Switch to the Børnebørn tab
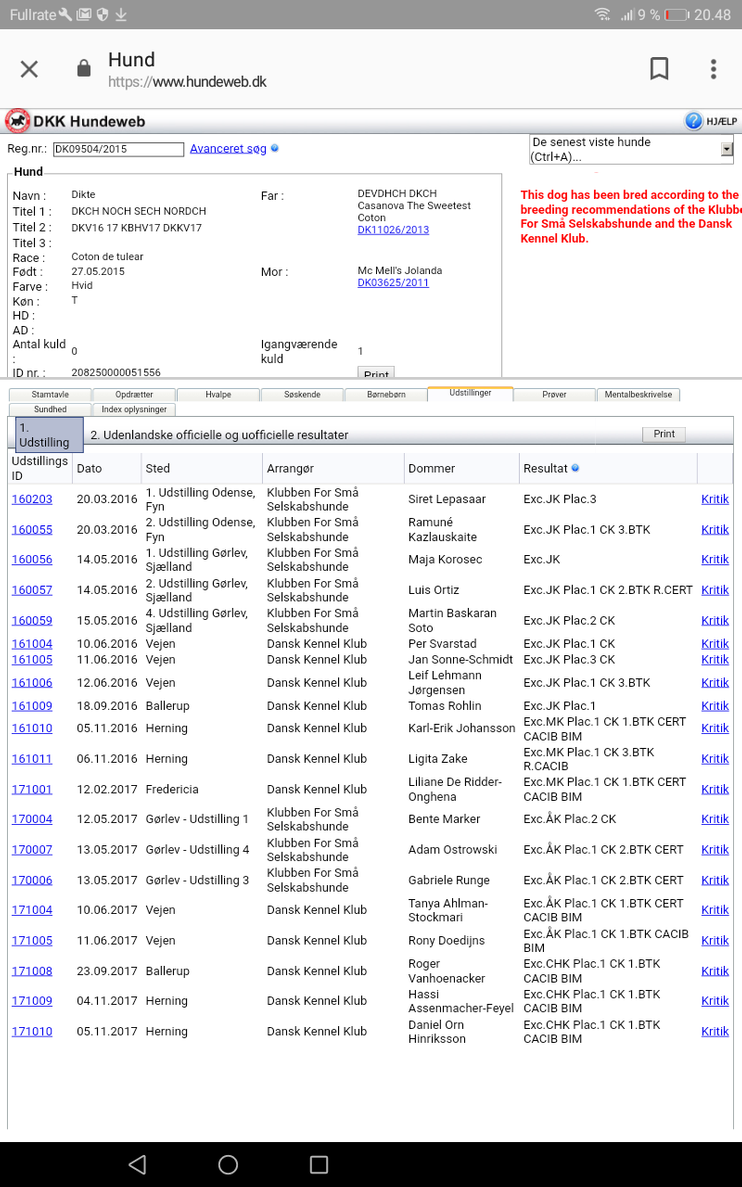This screenshot has width=742, height=1187. click(x=386, y=394)
